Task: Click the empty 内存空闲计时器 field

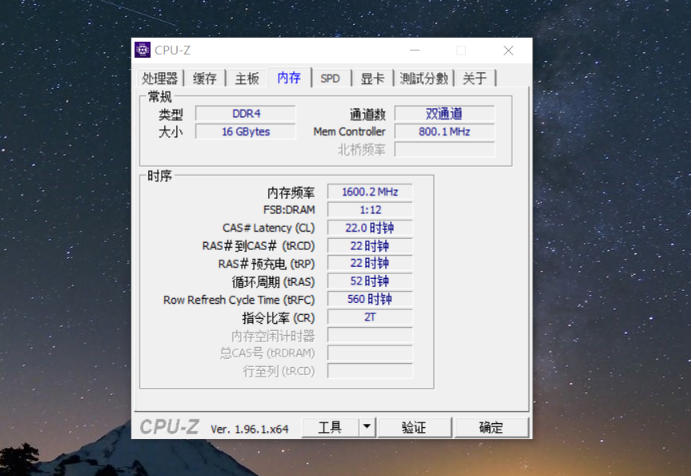Action: (x=370, y=335)
